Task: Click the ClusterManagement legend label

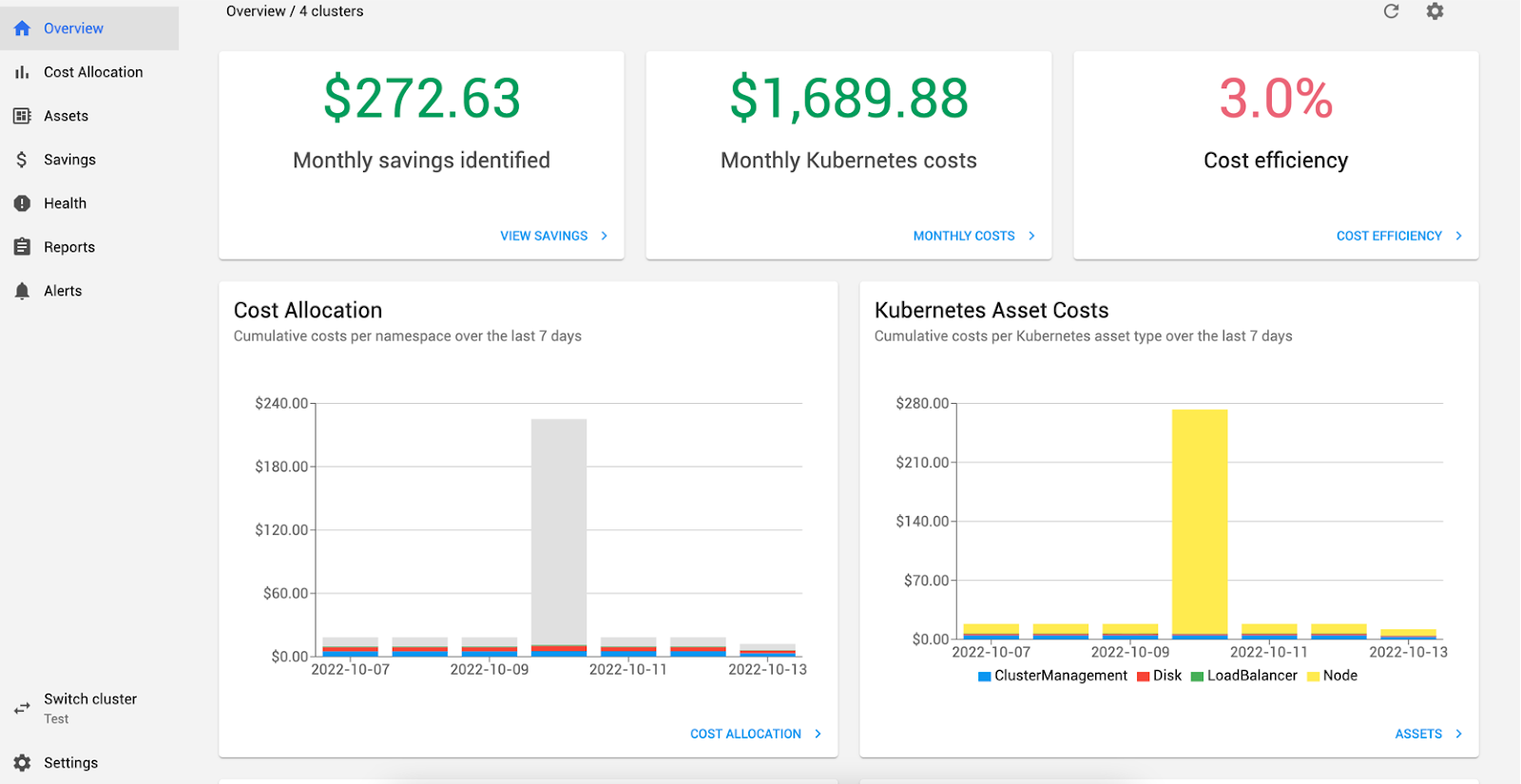Action: [1061, 676]
